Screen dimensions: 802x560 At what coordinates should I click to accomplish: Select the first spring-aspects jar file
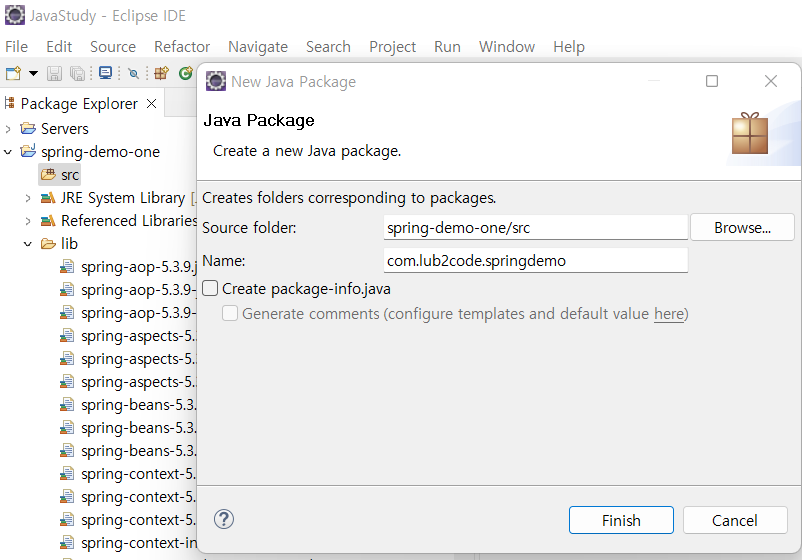tap(128, 336)
